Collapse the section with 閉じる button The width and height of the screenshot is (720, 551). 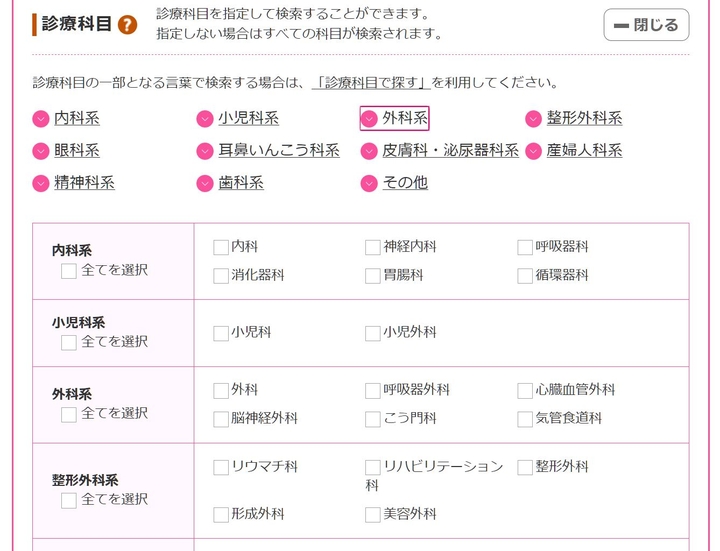click(646, 25)
